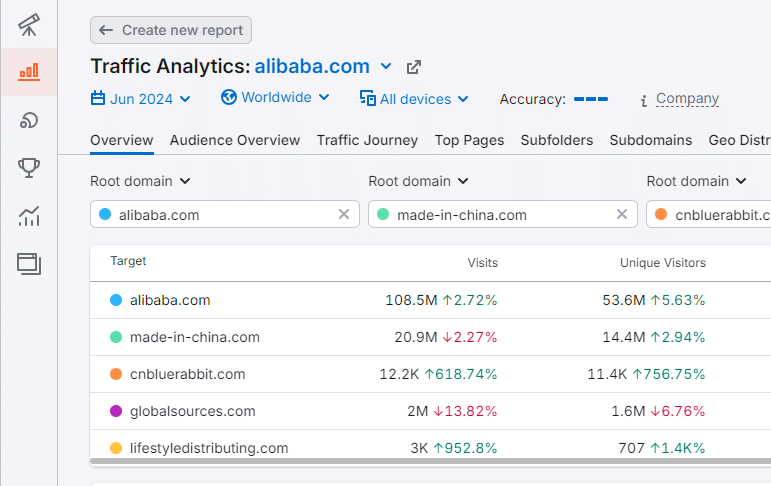
Task: Click the 53.6M unique visitors value
Action: 623,300
